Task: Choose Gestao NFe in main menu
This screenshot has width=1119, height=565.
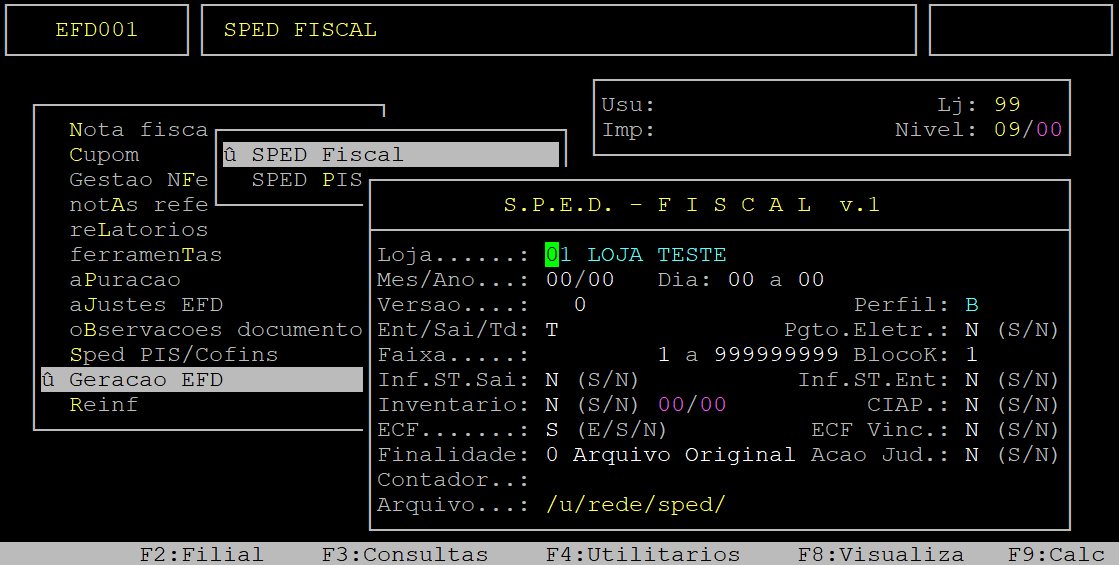Action: click(x=138, y=180)
